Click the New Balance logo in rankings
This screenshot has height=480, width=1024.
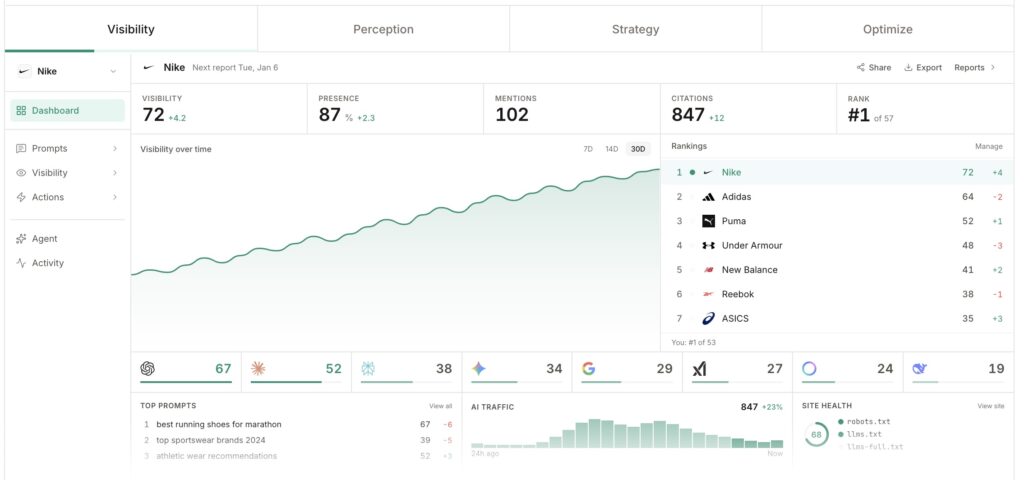708,270
